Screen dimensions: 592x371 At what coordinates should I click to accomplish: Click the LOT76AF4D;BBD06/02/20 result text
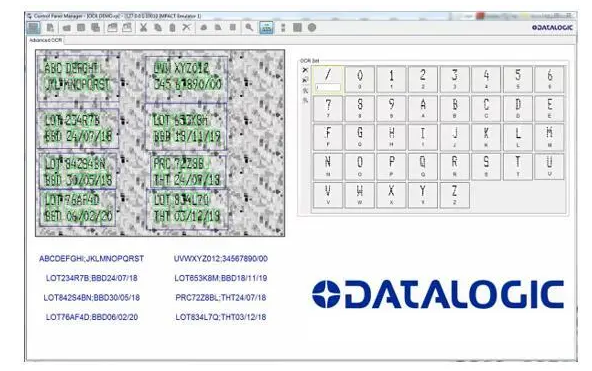click(x=92, y=317)
